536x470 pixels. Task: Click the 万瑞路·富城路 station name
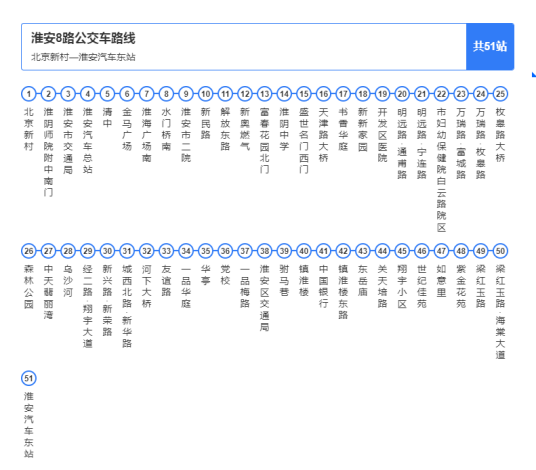click(461, 144)
